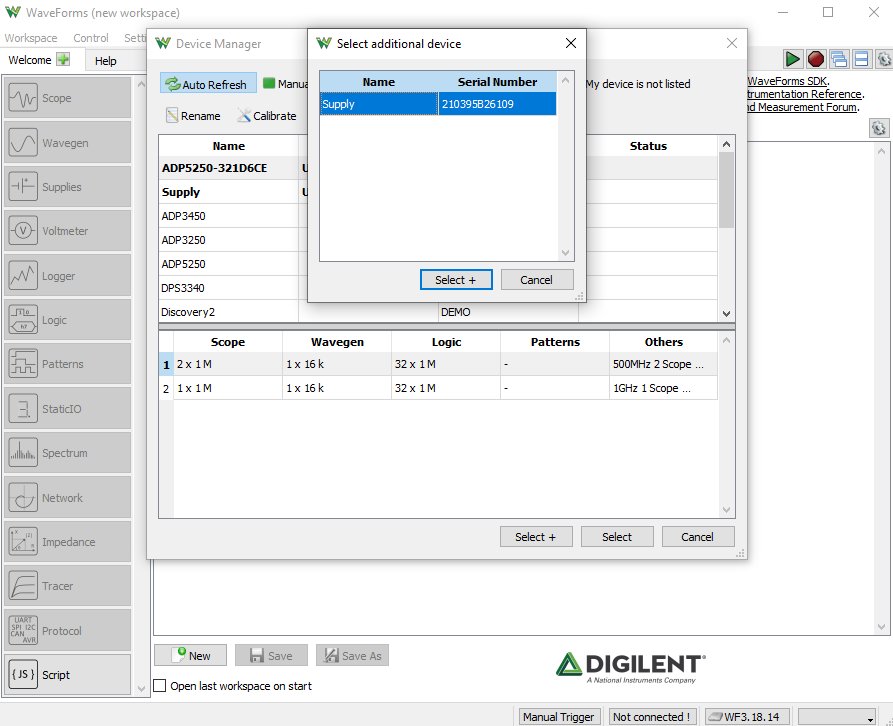Click the red Stop all icon
Image resolution: width=893 pixels, height=726 pixels.
816,59
